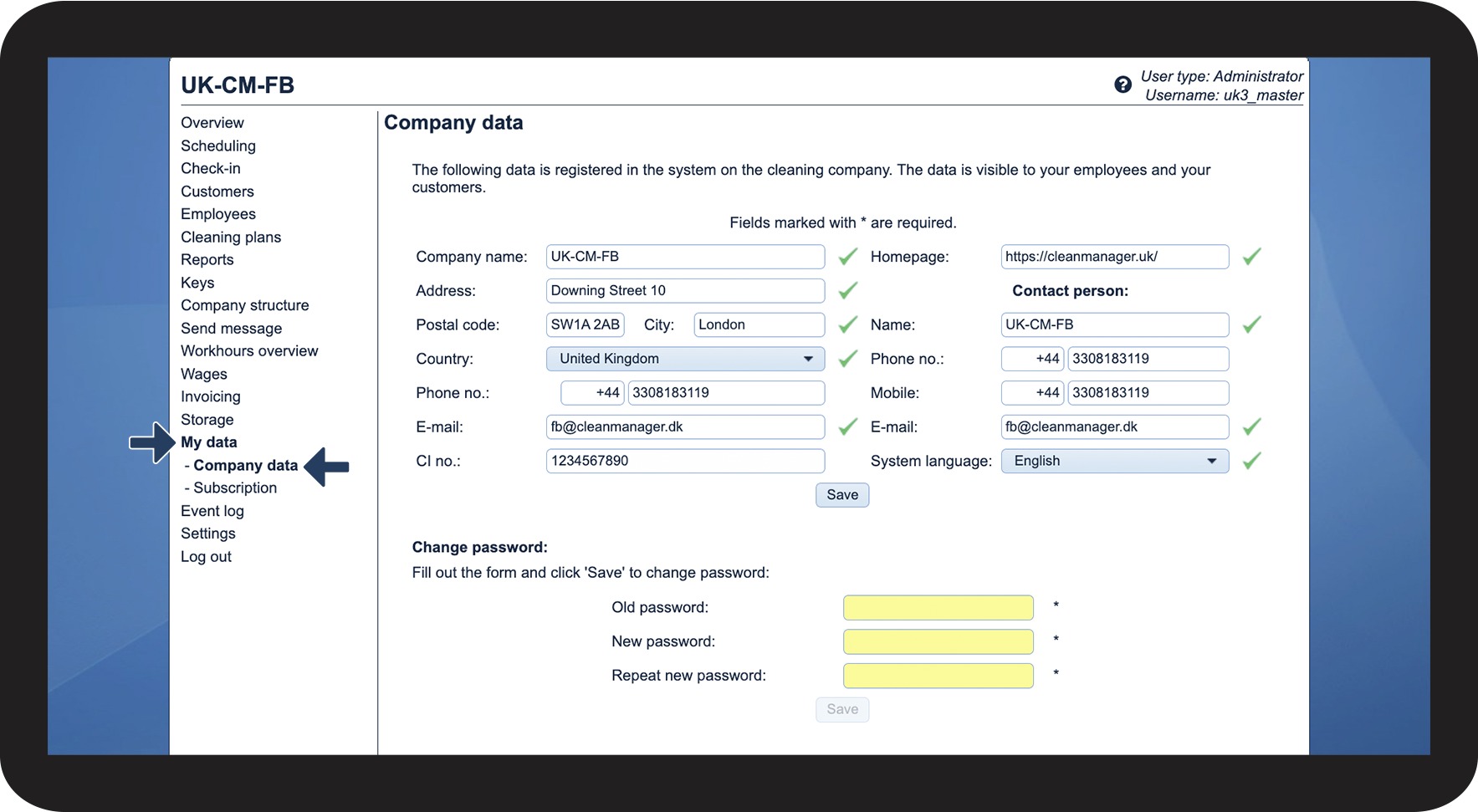Click the help question mark icon
This screenshot has height=812, width=1478.
1123,84
